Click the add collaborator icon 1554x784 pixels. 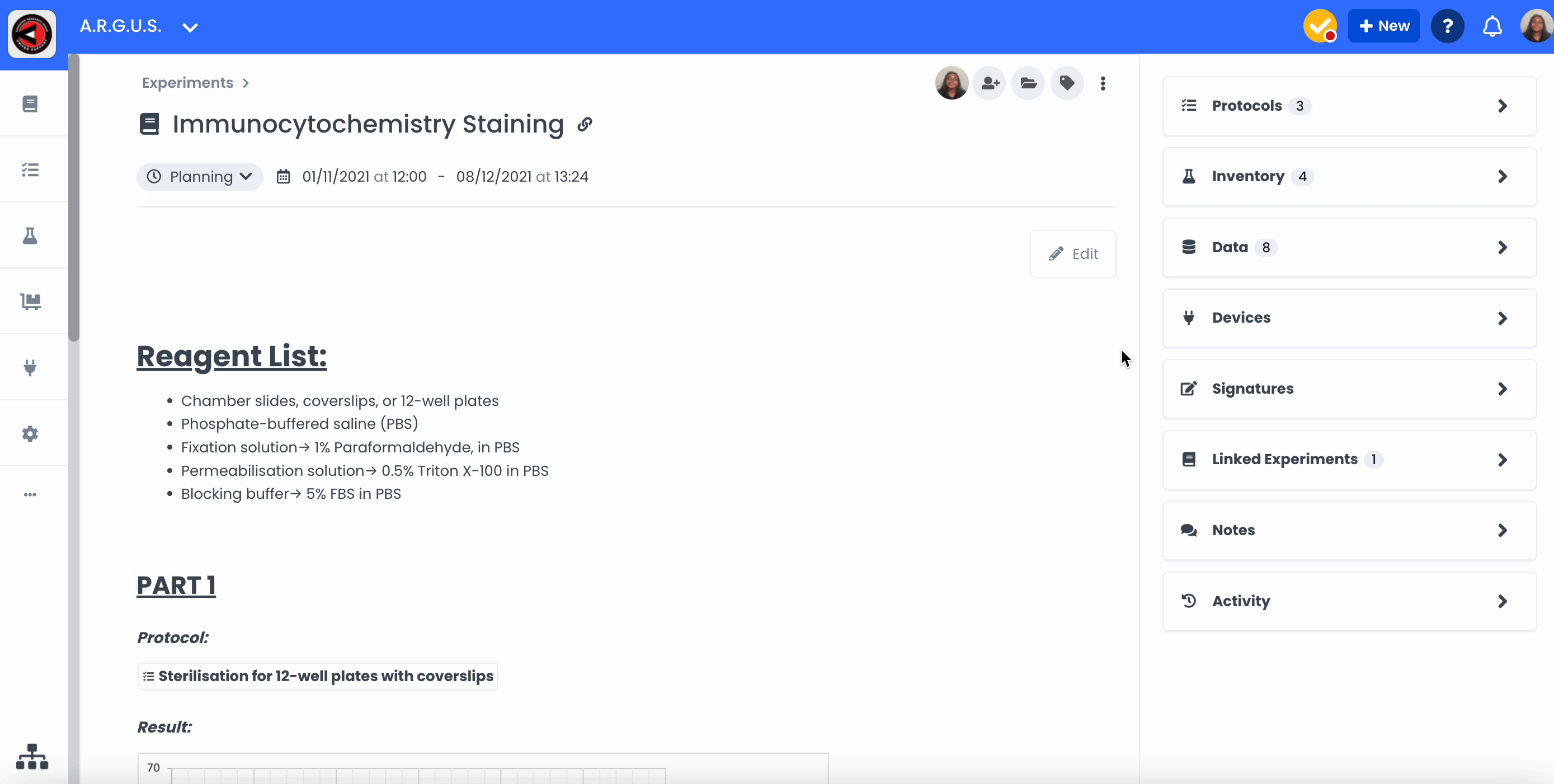[x=990, y=83]
